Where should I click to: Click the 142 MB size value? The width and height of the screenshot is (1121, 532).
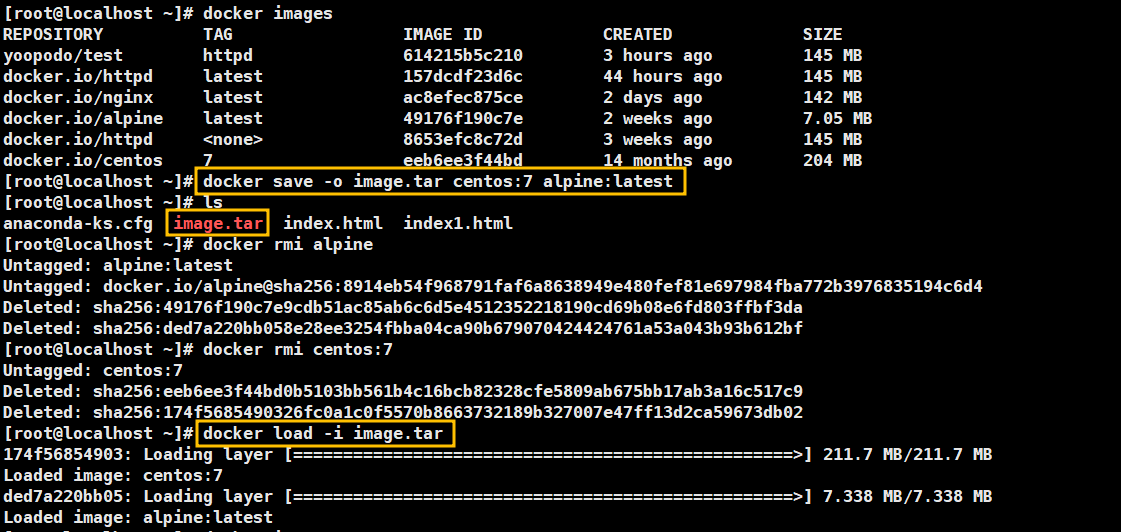832,97
